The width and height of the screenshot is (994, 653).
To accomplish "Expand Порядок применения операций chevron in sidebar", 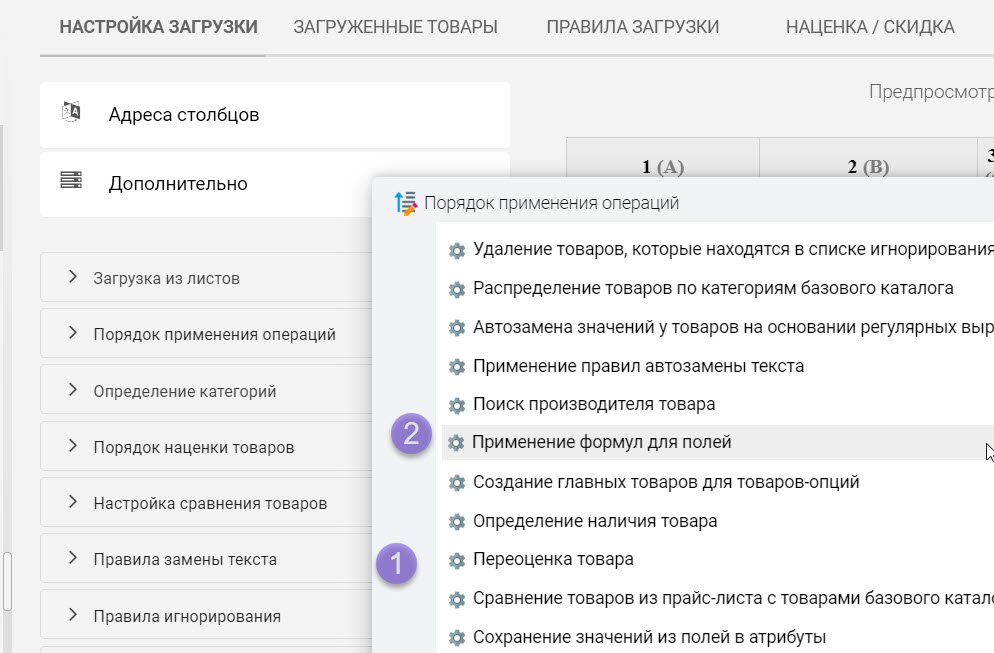I will click(x=73, y=333).
